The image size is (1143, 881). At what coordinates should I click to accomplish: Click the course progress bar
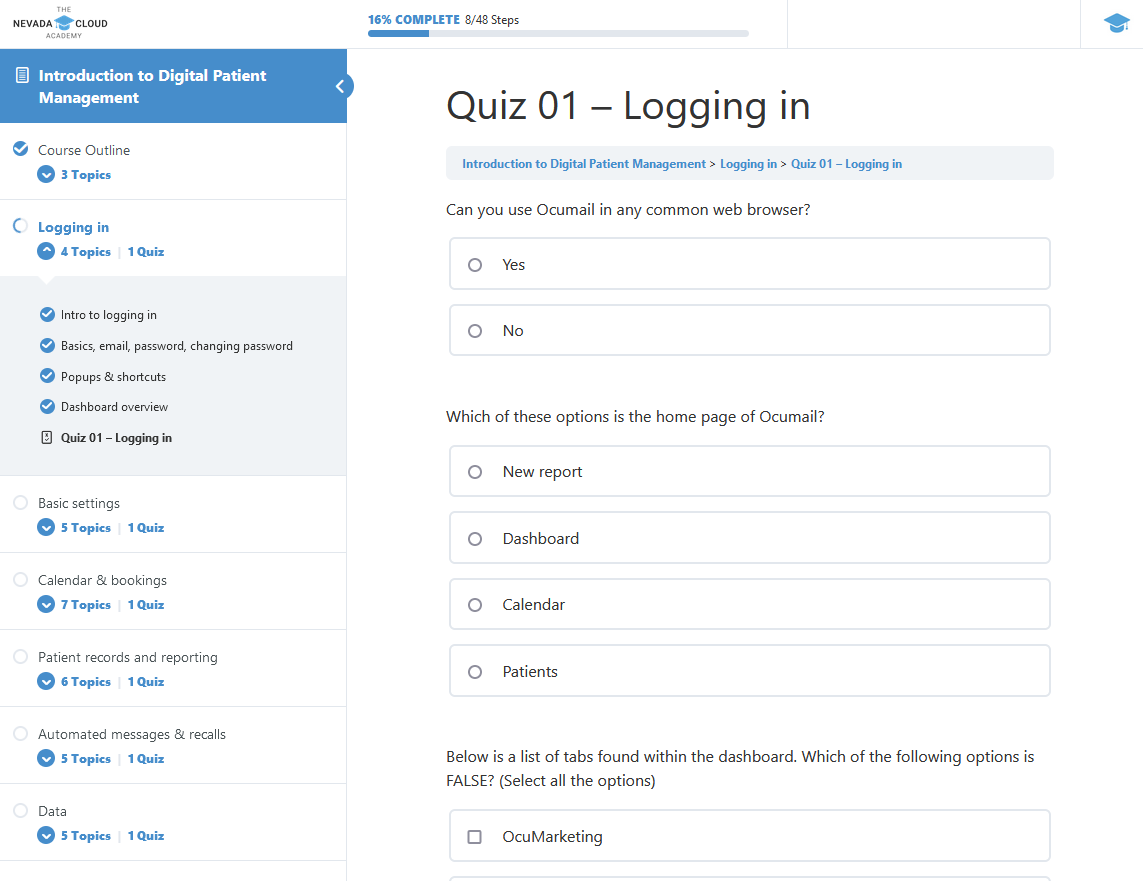558,34
